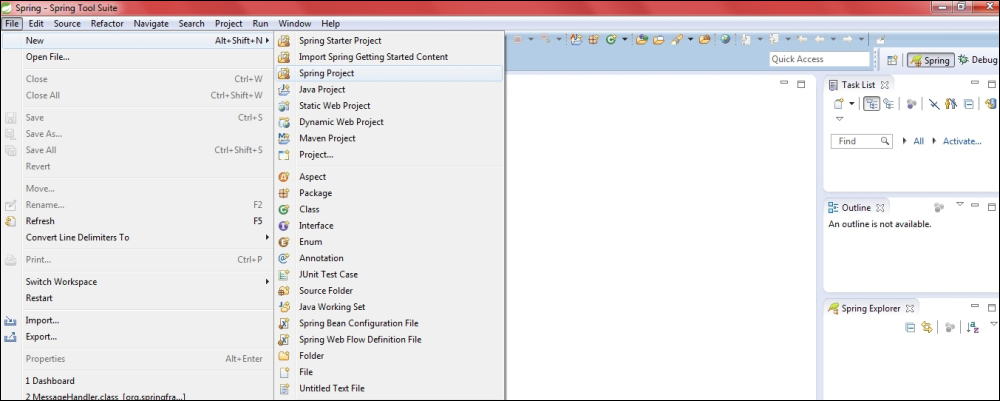This screenshot has height=401, width=1000.
Task: Click New Java Package toolbar icon
Action: tap(593, 40)
